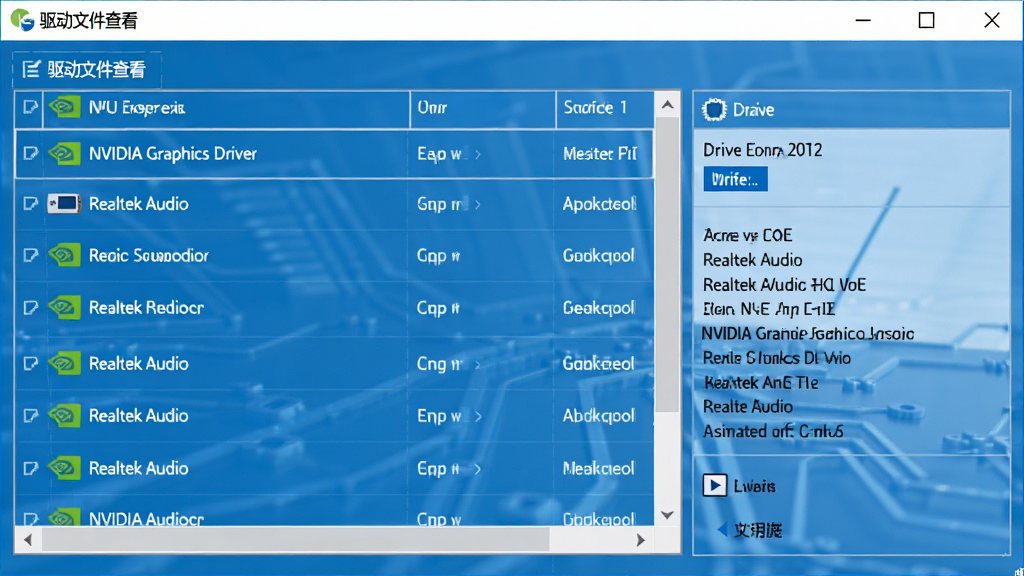The height and width of the screenshot is (576, 1024).
Task: Click the Asinated entry in the Draive list
Action: [x=773, y=432]
